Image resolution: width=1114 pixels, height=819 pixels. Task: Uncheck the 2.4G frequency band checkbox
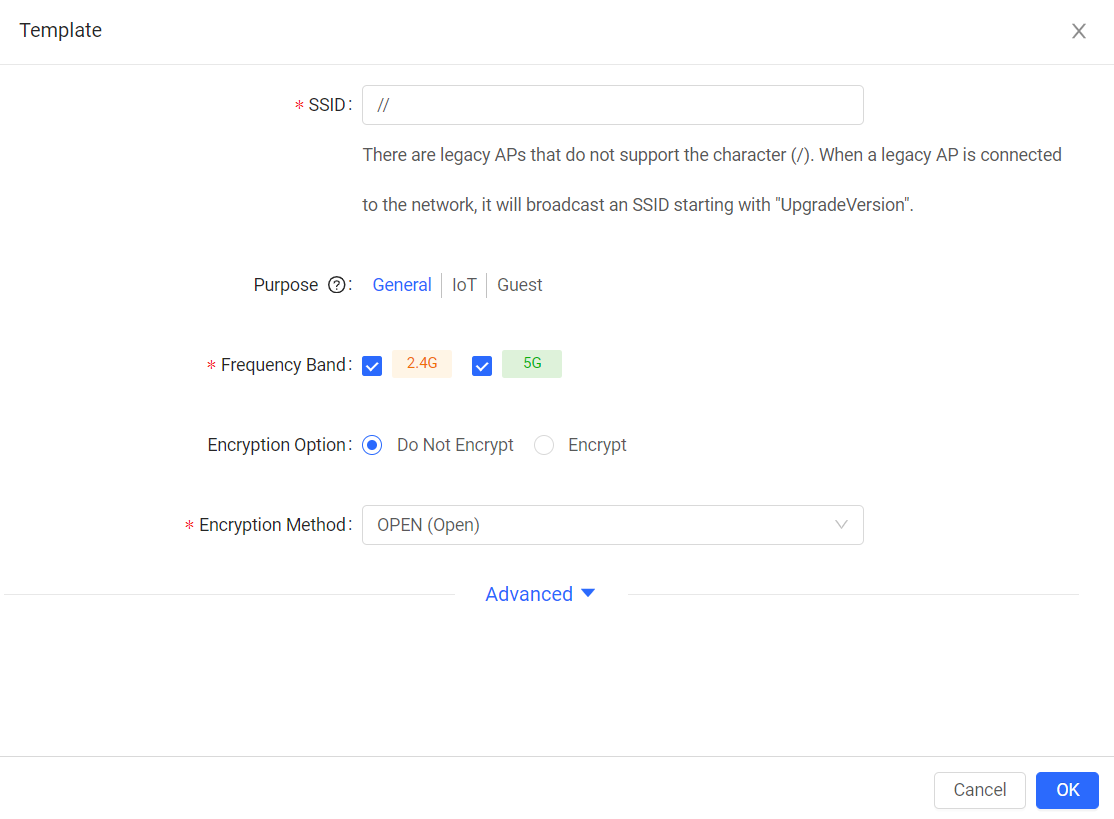click(372, 366)
